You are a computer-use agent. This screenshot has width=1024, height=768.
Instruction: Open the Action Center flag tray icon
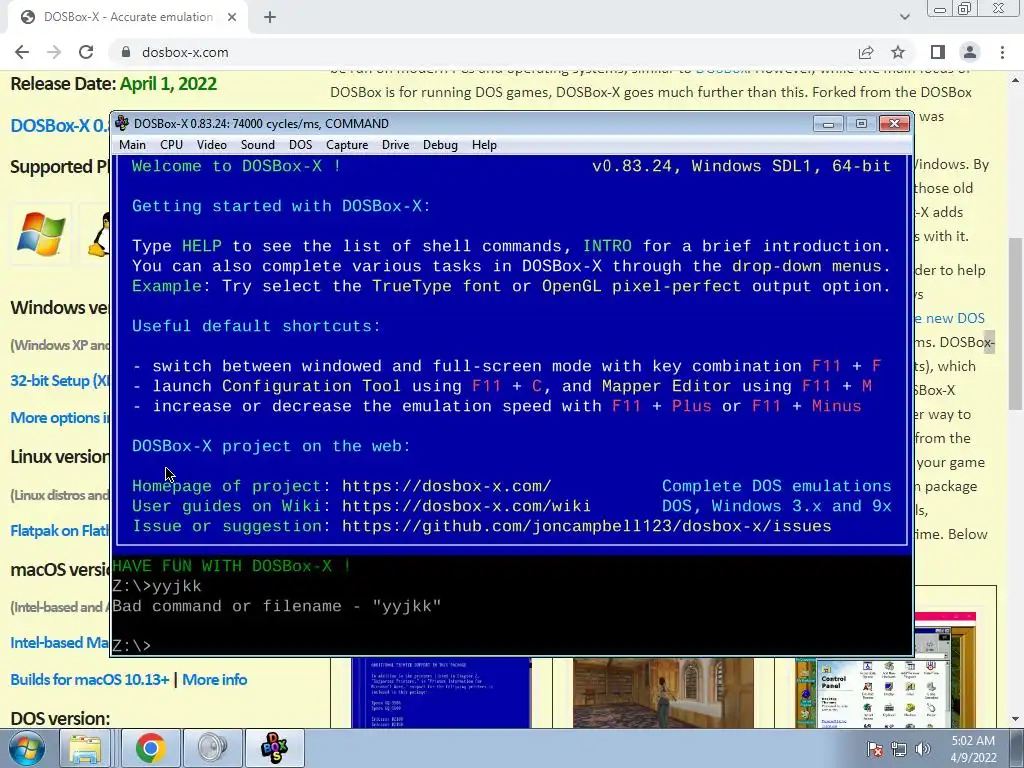[x=875, y=749]
